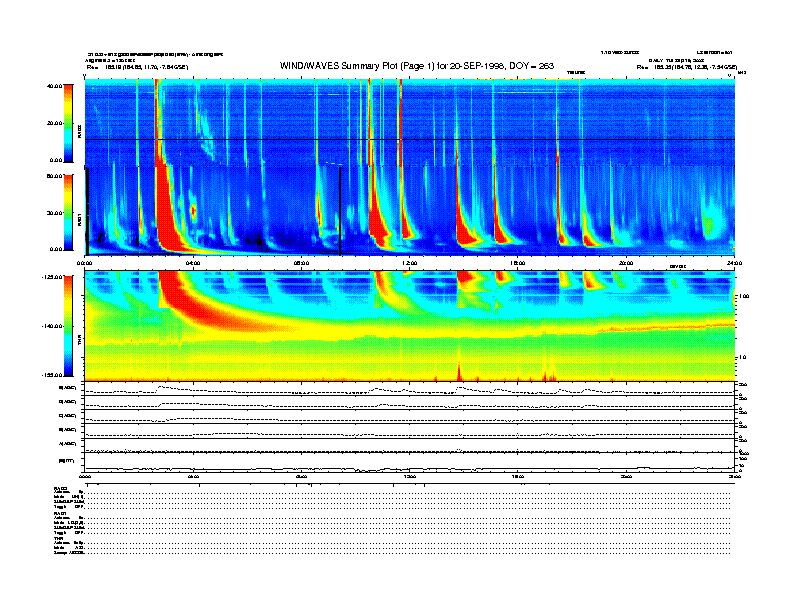Click the 16:00 time label under the RAD1 spectrogram
792x612 pixels.
(x=517, y=263)
